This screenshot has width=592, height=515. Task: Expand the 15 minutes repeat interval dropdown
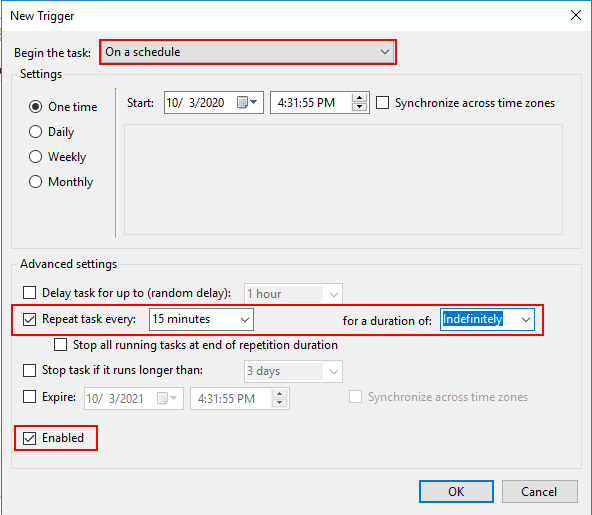tap(201, 319)
